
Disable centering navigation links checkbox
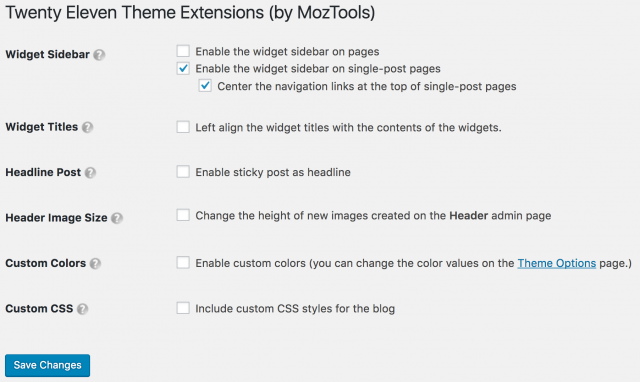[x=205, y=86]
